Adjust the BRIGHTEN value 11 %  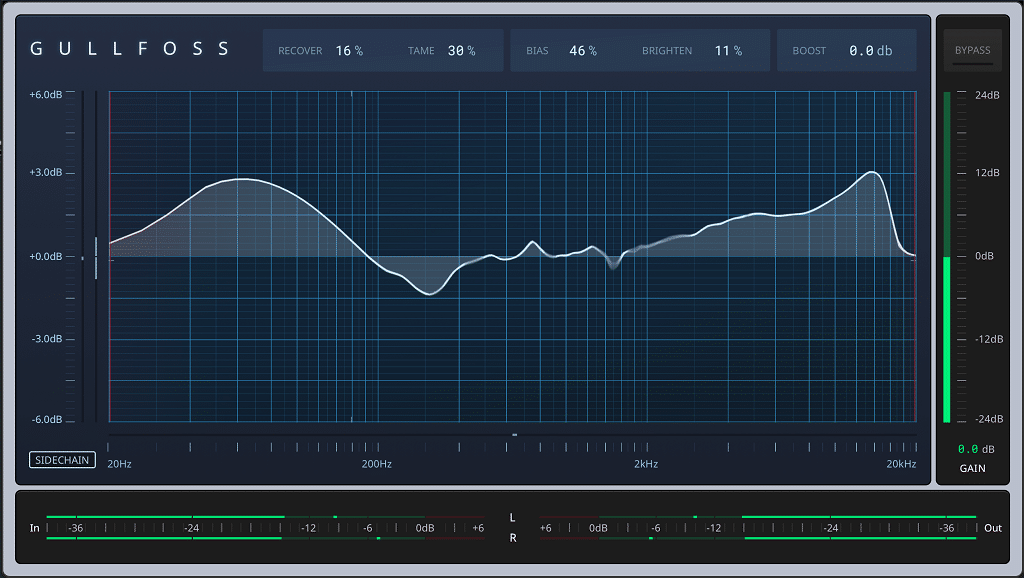tap(728, 50)
